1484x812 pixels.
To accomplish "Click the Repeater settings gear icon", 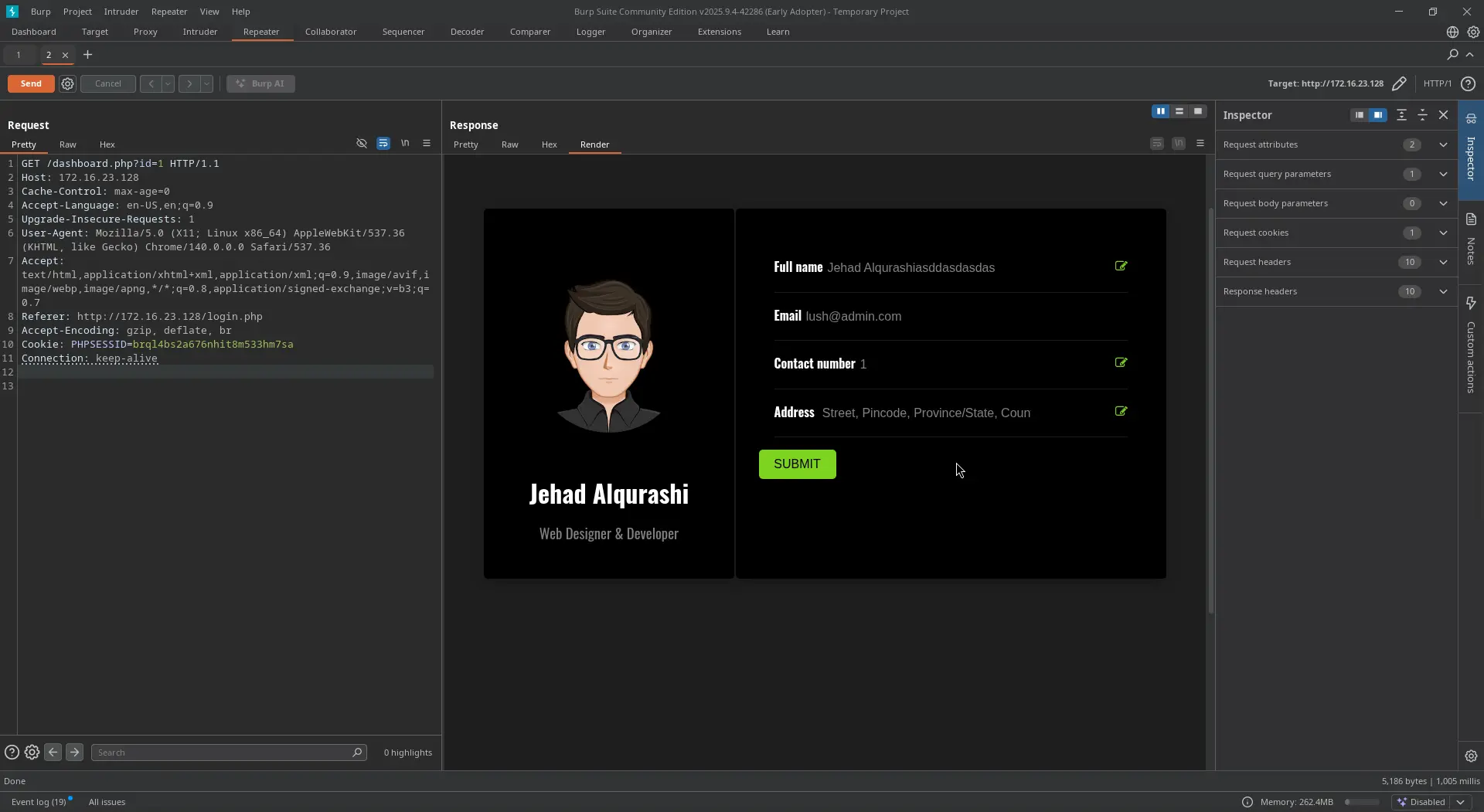I will tap(67, 83).
